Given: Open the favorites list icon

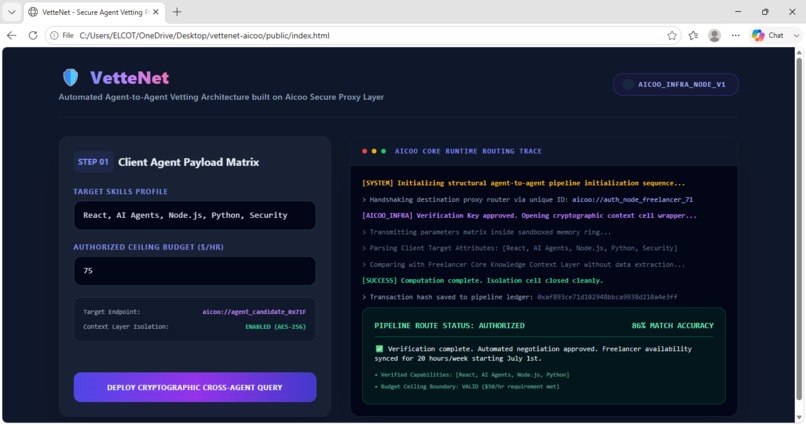Looking at the screenshot, I should click(x=693, y=35).
